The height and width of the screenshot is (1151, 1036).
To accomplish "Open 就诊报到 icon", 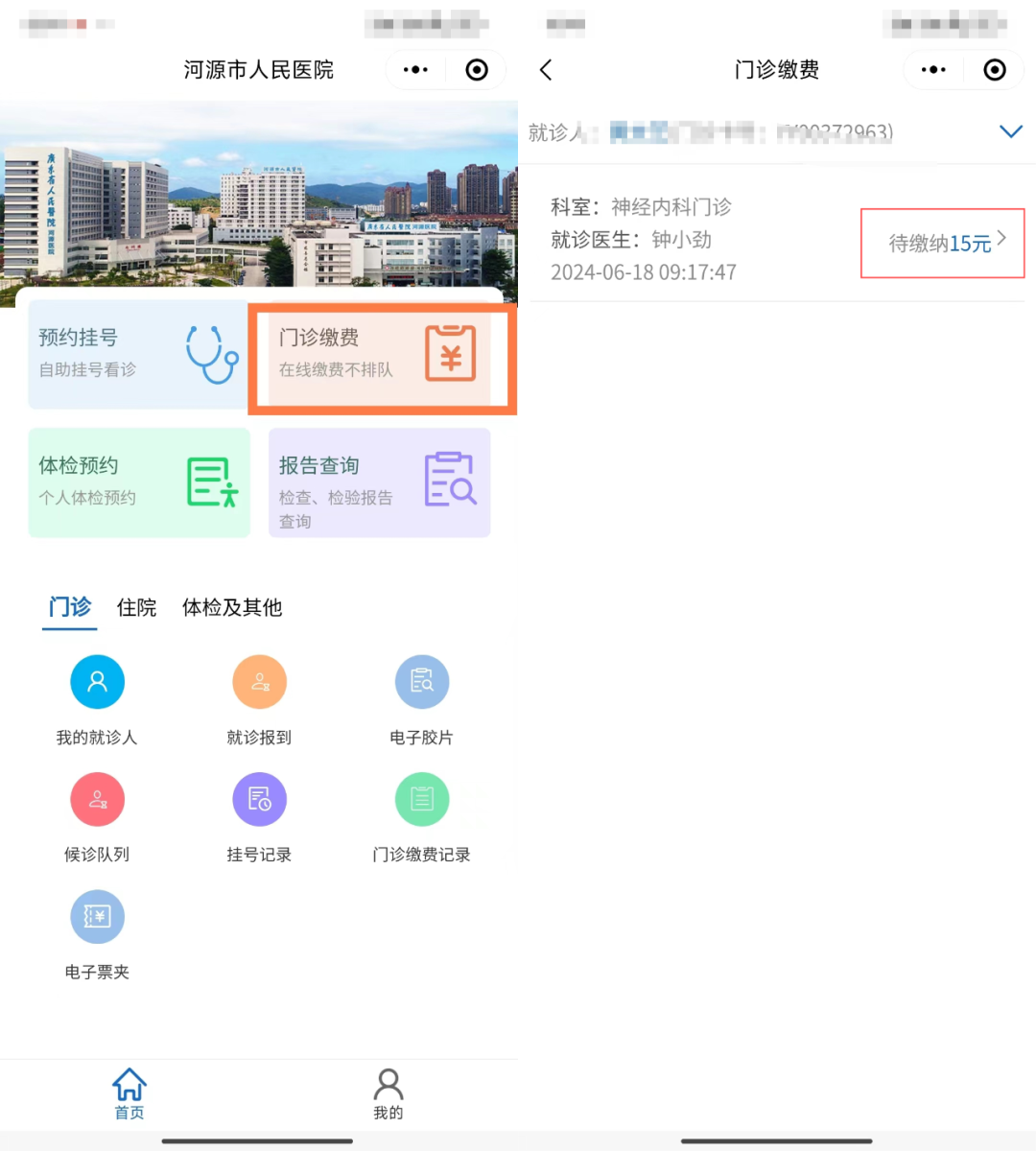I will (x=259, y=682).
